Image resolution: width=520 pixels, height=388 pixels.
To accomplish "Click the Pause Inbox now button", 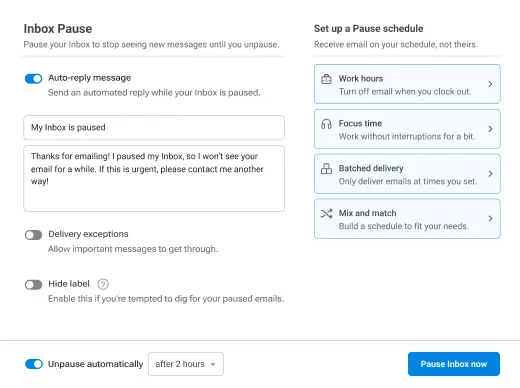I will 454,364.
